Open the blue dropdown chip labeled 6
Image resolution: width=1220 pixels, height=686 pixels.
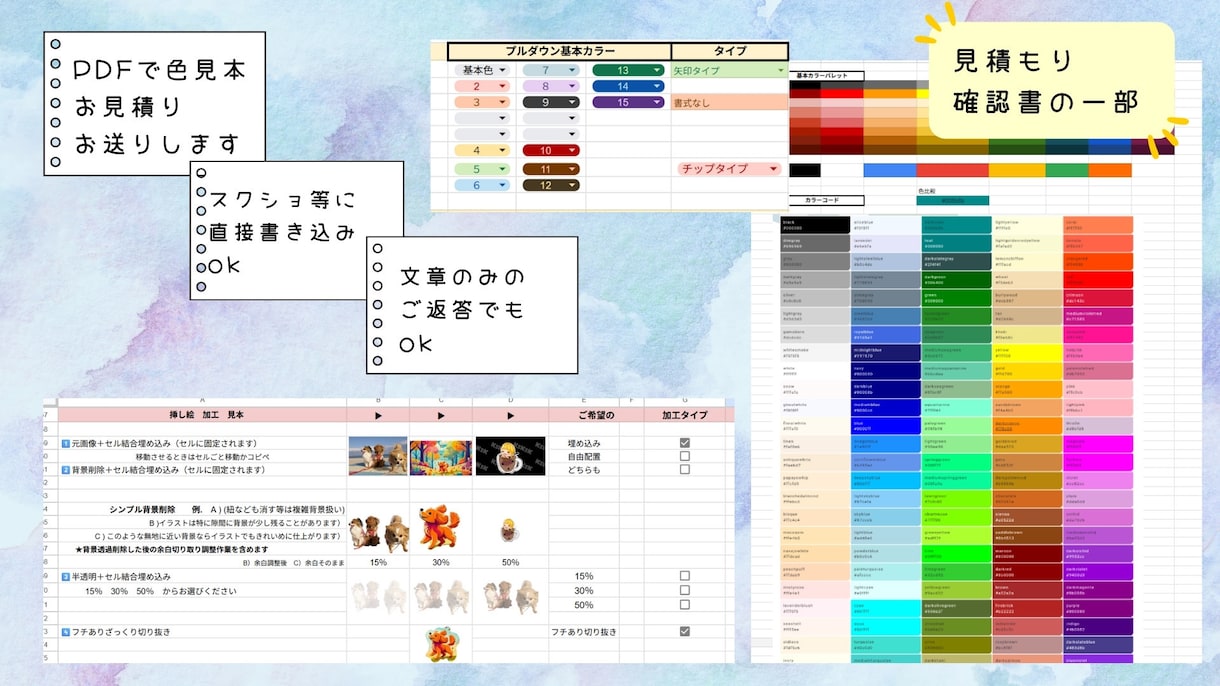483,185
